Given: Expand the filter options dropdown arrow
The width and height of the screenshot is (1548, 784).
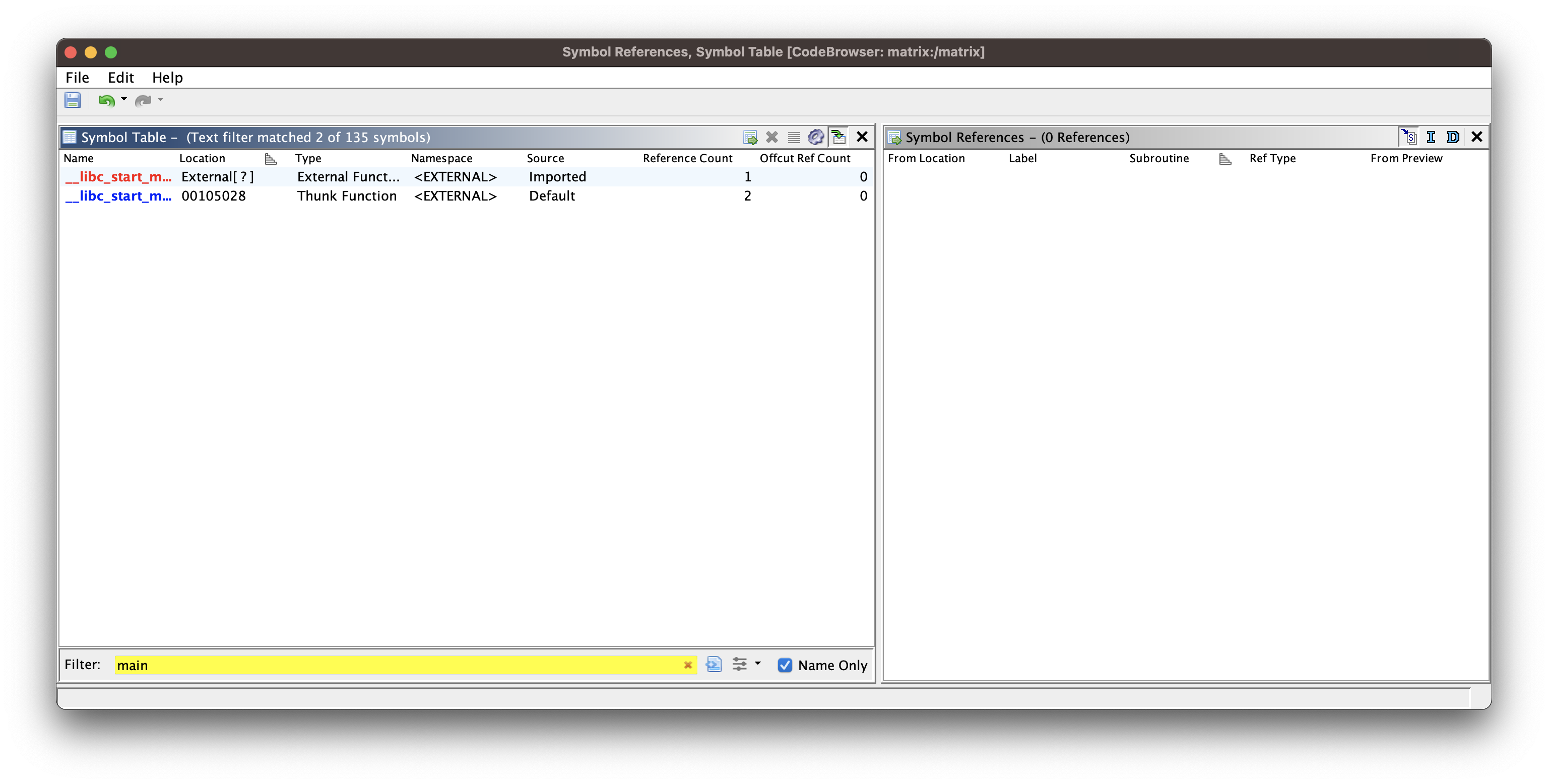Looking at the screenshot, I should pyautogui.click(x=758, y=664).
